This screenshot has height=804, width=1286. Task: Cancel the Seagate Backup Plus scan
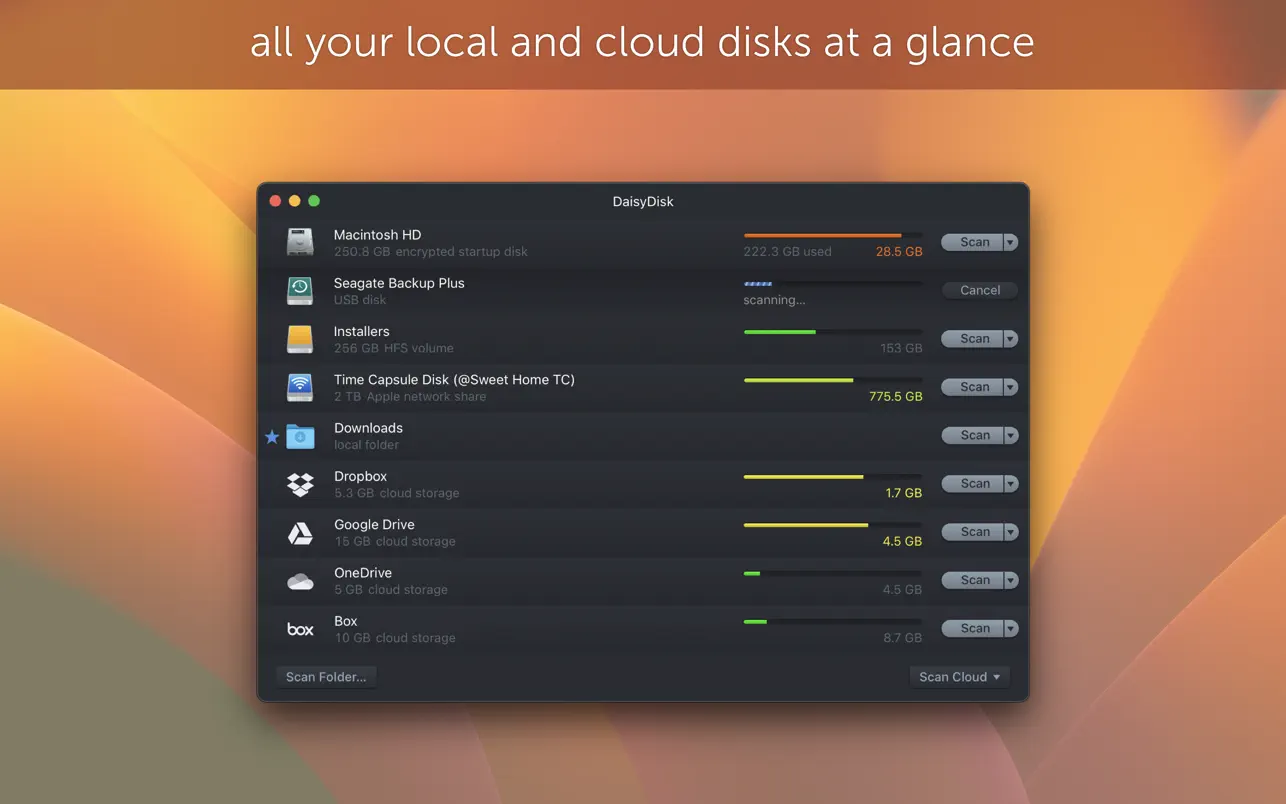(x=979, y=291)
